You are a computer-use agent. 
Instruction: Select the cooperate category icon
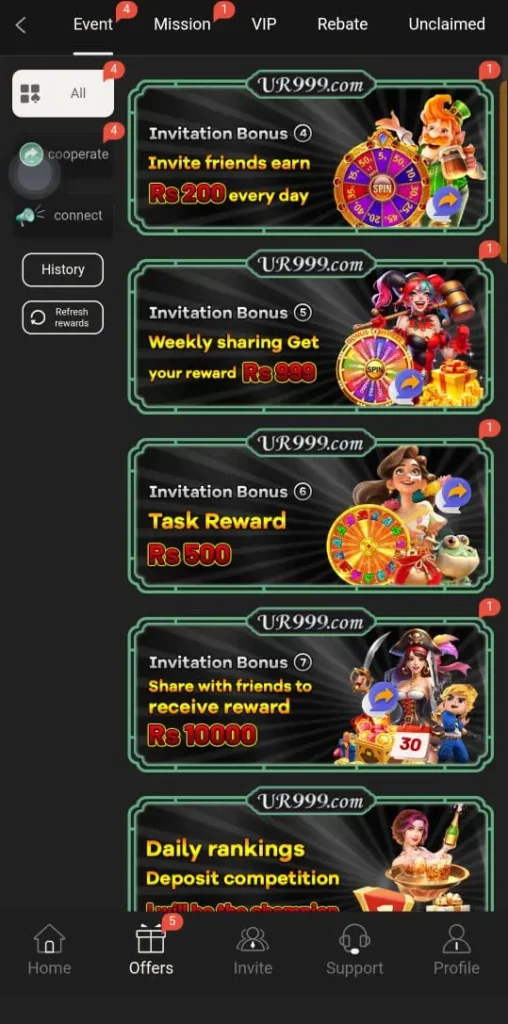[x=31, y=155]
